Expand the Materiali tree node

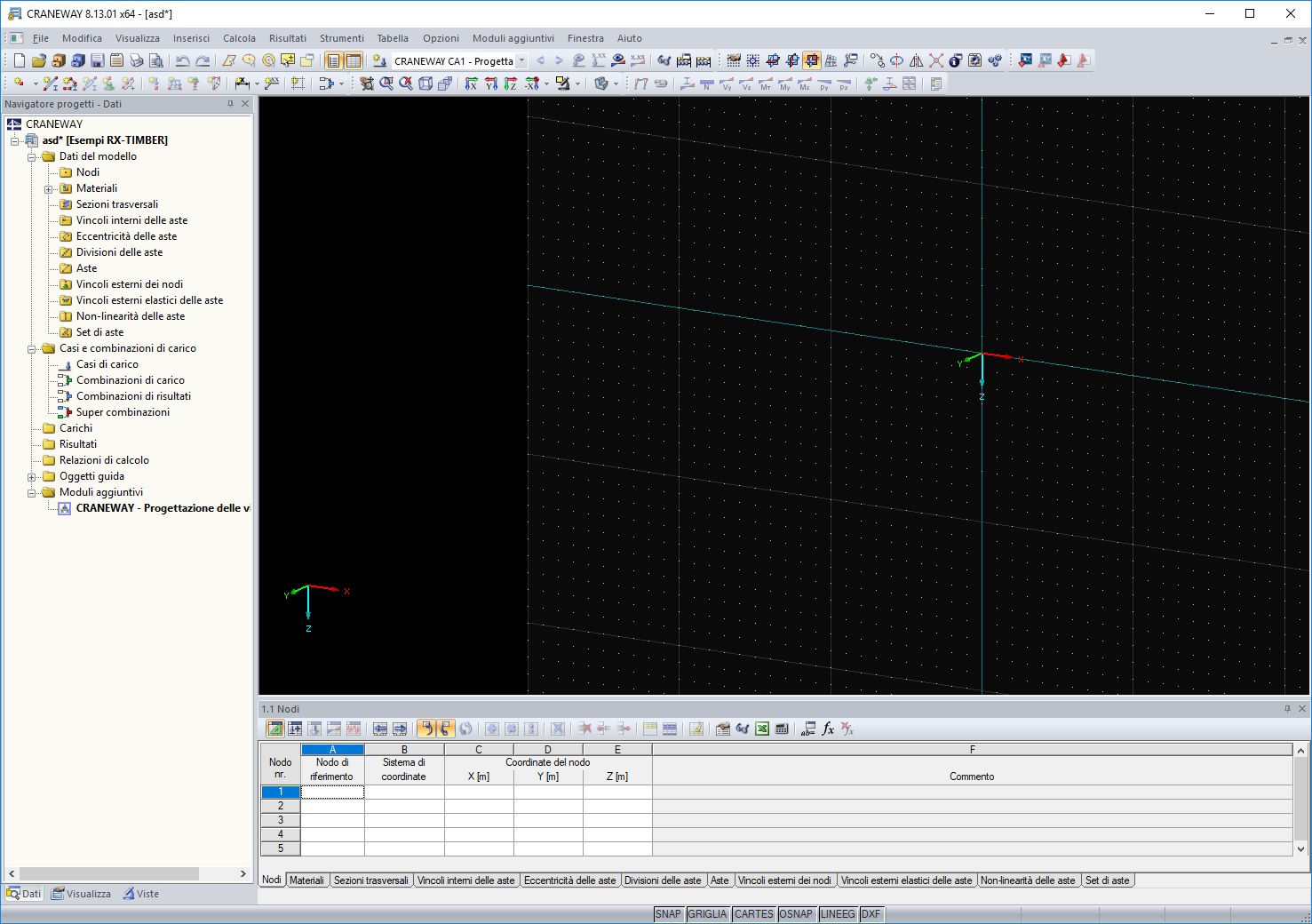49,189
